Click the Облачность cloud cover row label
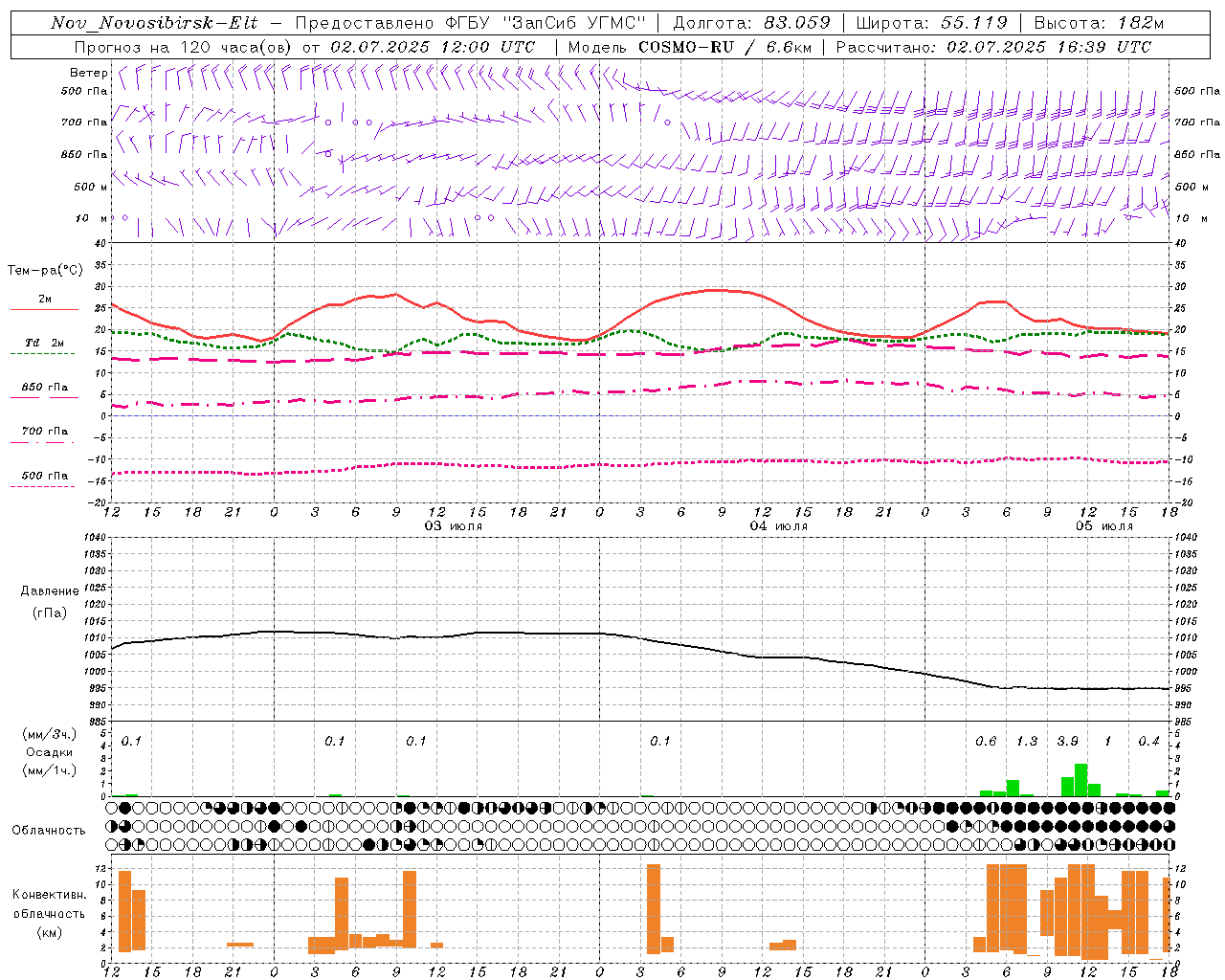This screenshot has width=1225, height=980. (x=49, y=831)
